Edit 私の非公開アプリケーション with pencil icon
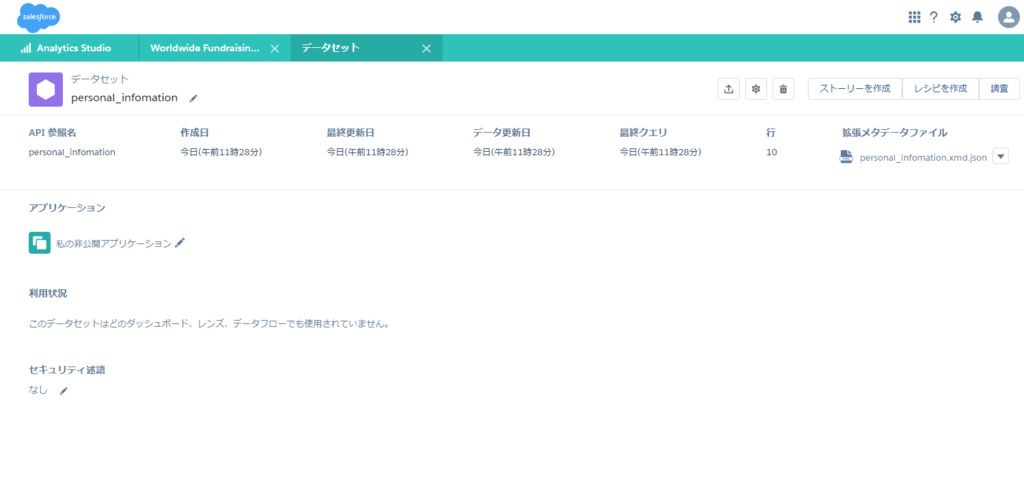The height and width of the screenshot is (480, 1024). click(180, 243)
